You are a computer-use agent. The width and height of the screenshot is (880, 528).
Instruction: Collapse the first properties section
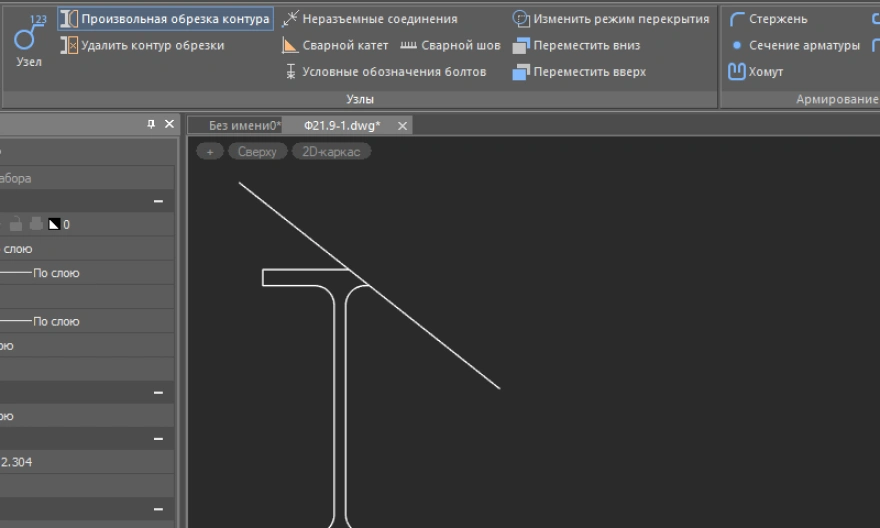pos(158,202)
